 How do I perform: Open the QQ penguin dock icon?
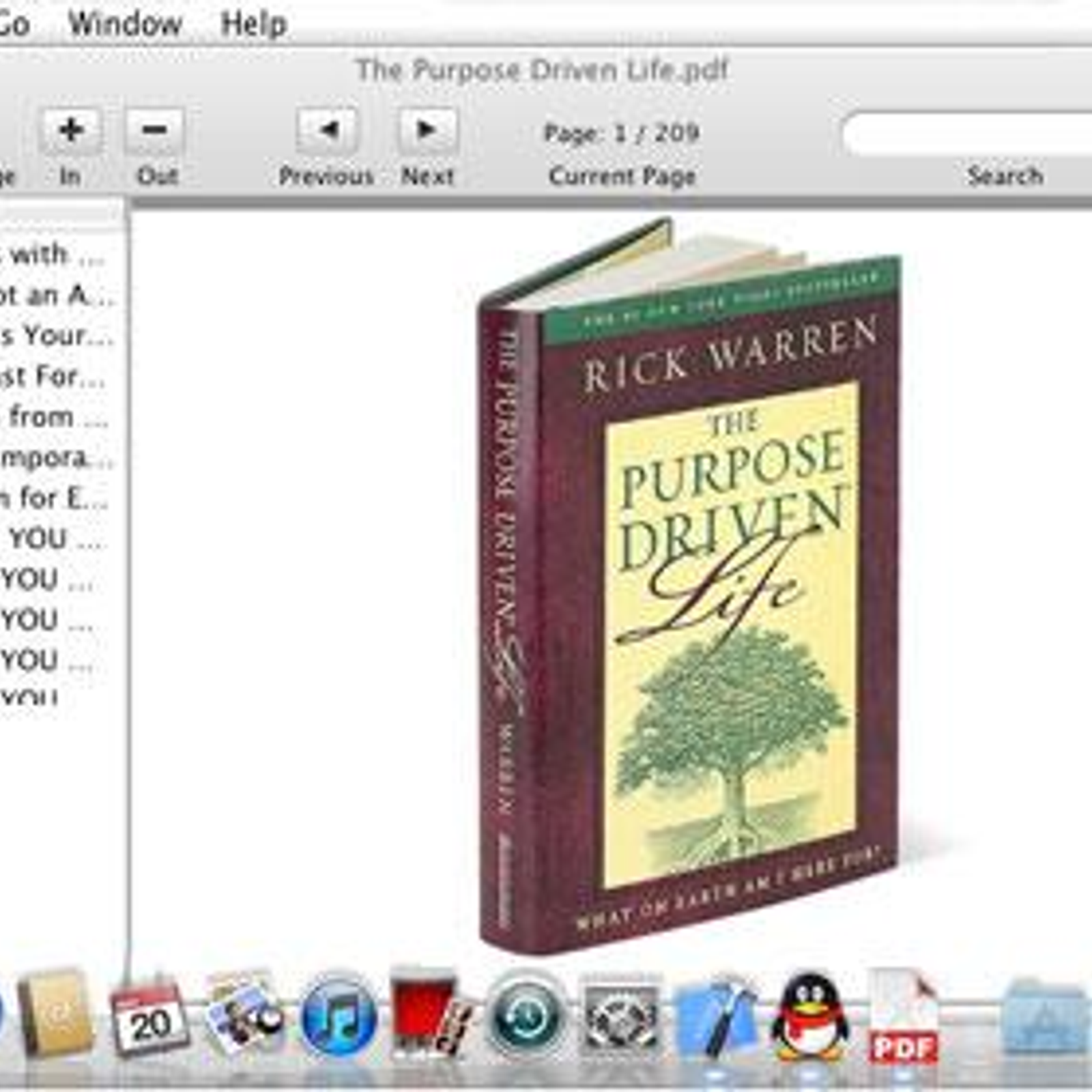coord(810,1017)
